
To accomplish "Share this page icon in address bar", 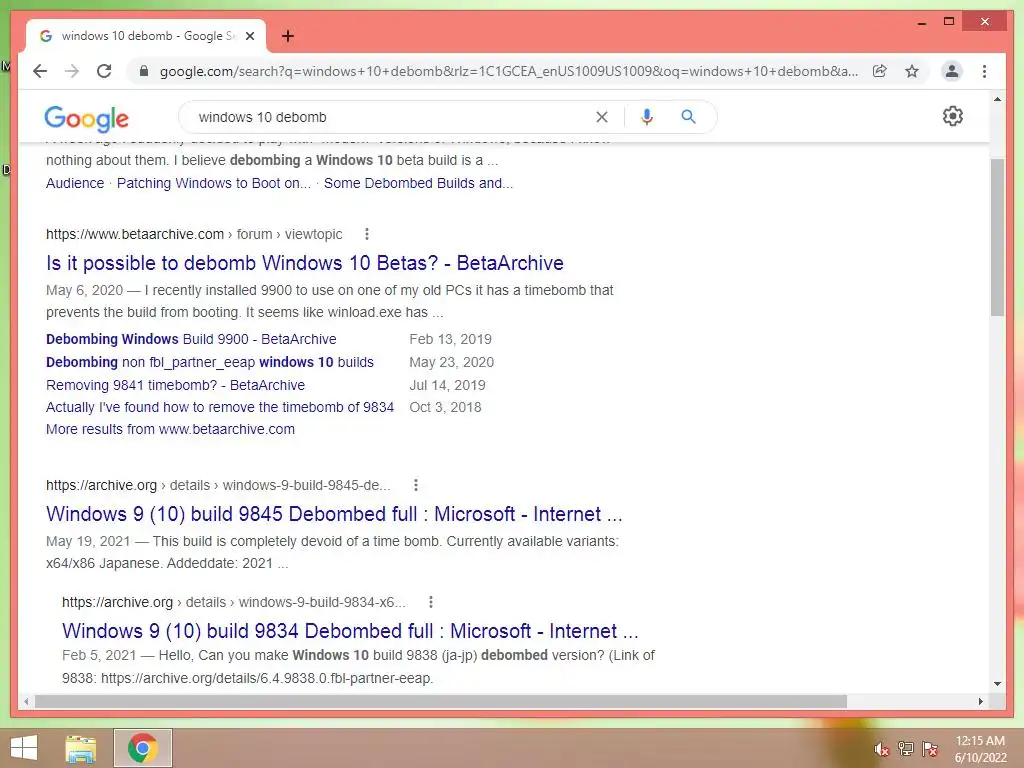I will [880, 71].
